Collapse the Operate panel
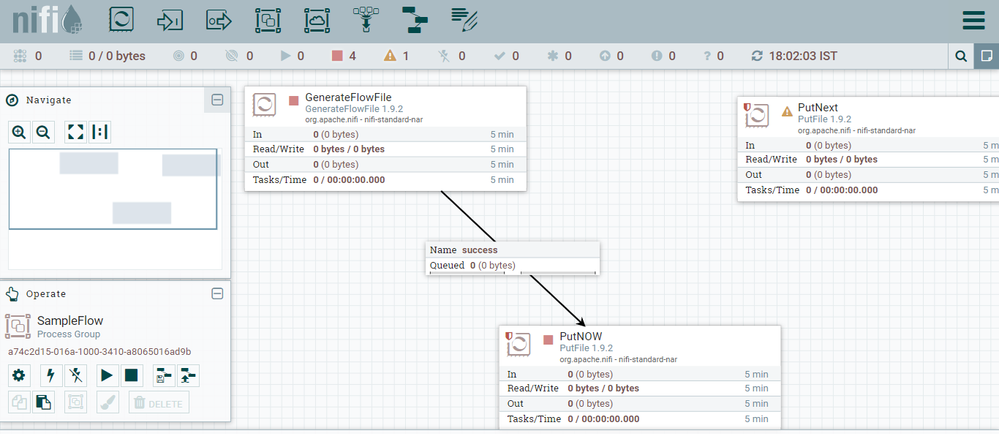Image resolution: width=999 pixels, height=434 pixels. [217, 294]
